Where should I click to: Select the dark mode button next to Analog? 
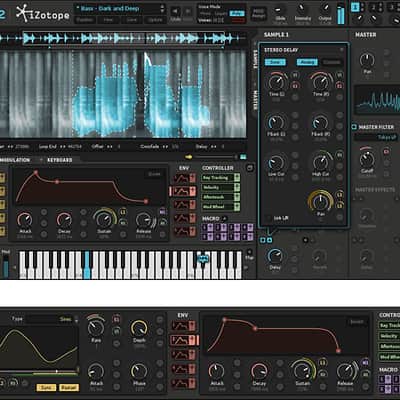[332, 62]
